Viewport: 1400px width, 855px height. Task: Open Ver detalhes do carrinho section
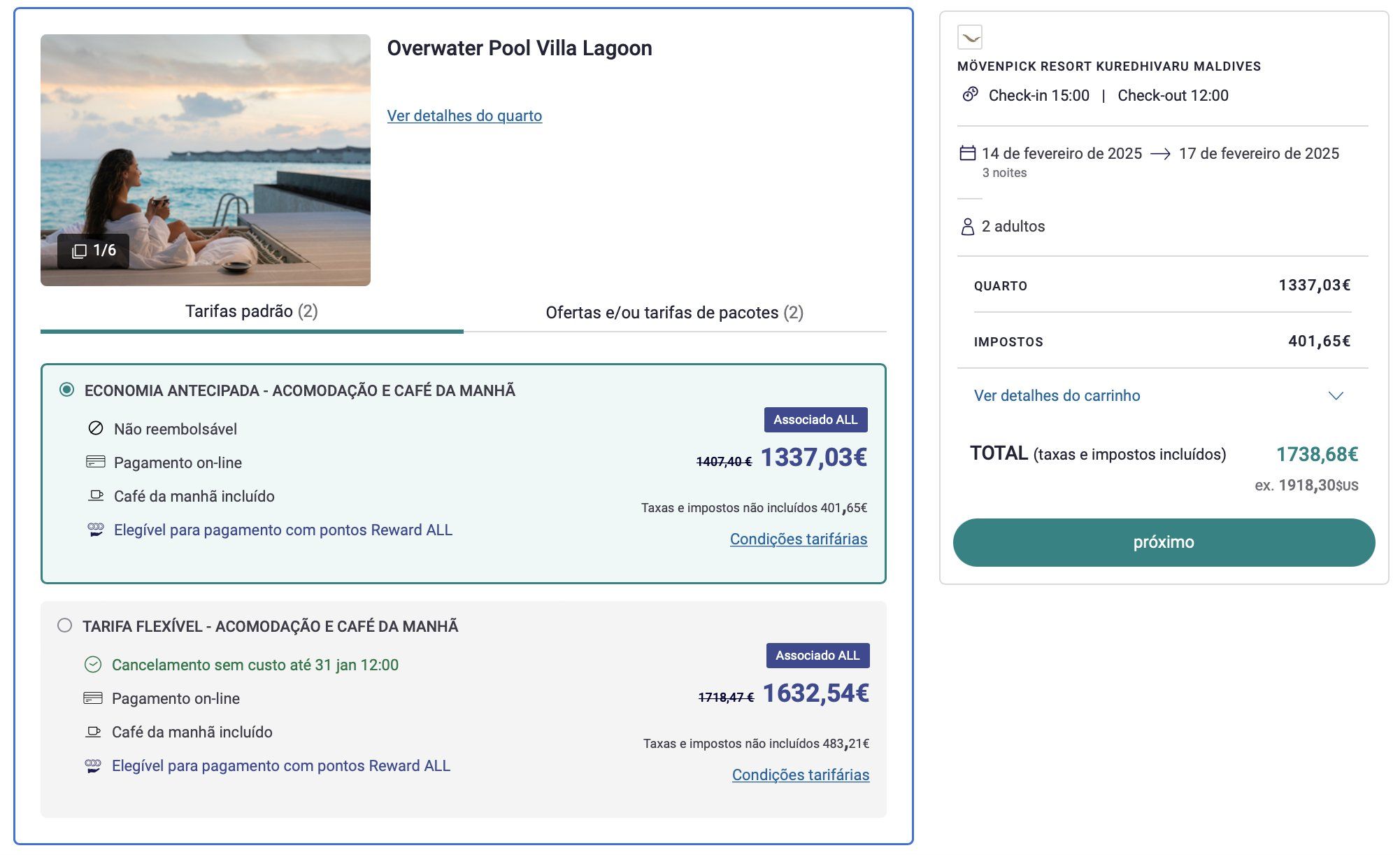pos(1057,396)
